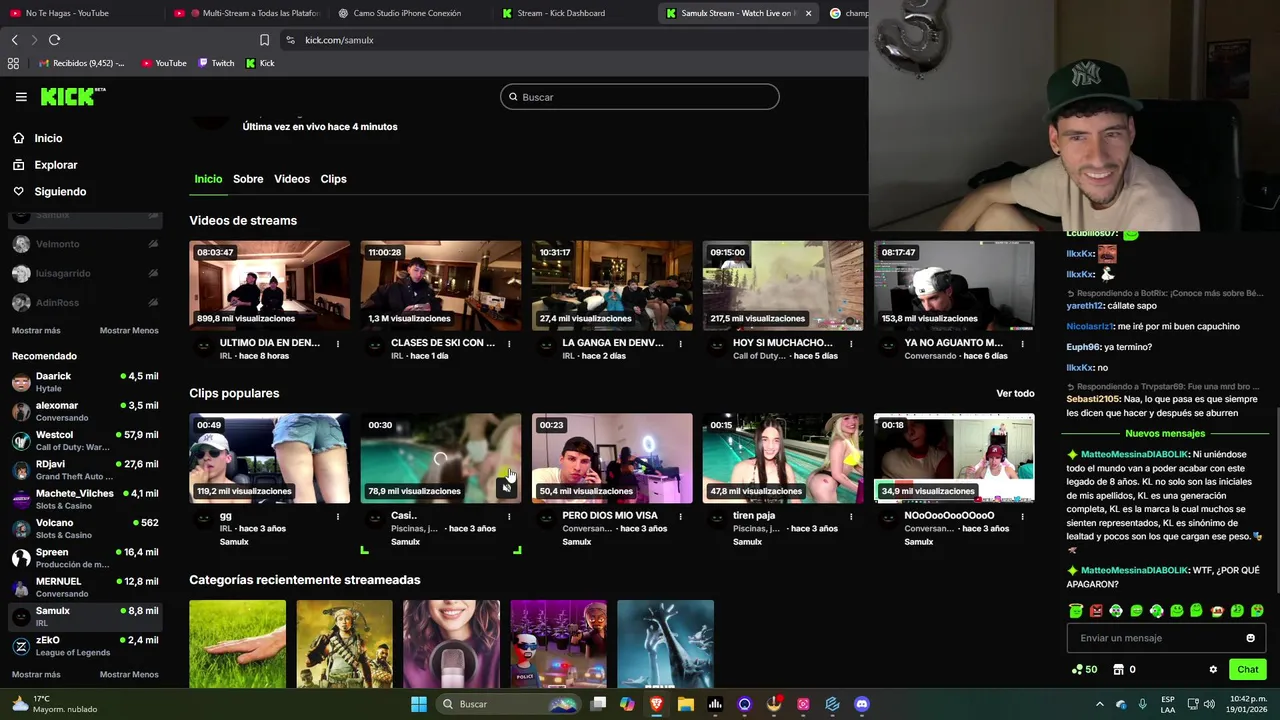Switch to the Clips tab
This screenshot has width=1280, height=720.
click(x=333, y=179)
